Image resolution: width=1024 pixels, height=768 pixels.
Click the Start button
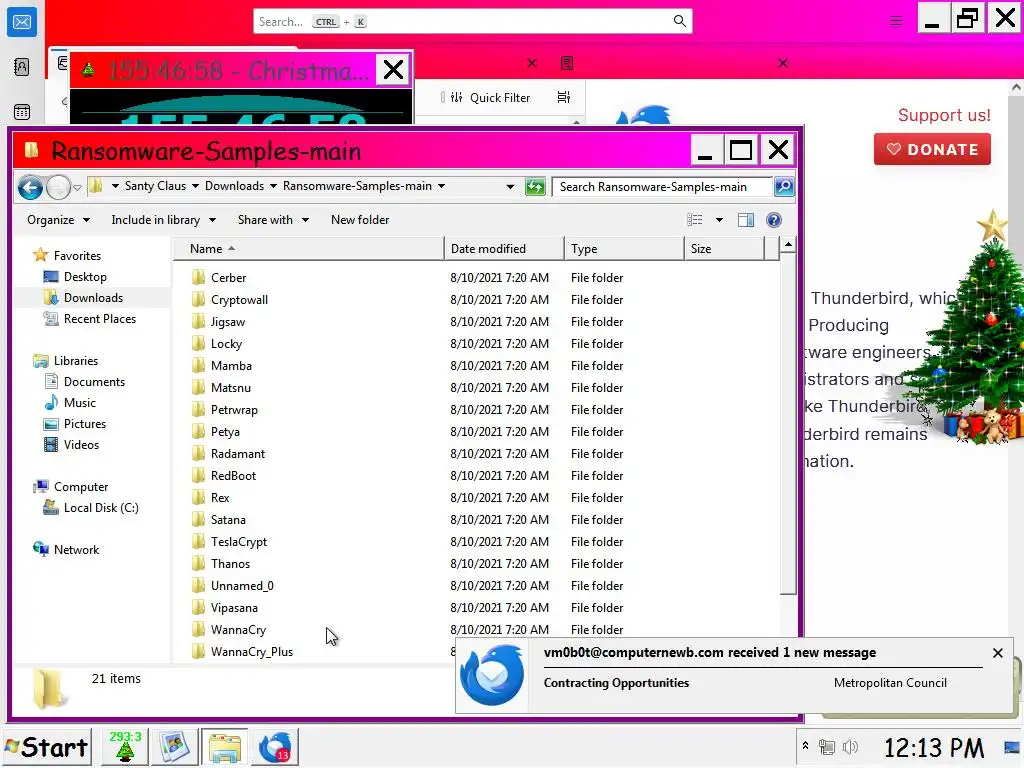click(47, 746)
